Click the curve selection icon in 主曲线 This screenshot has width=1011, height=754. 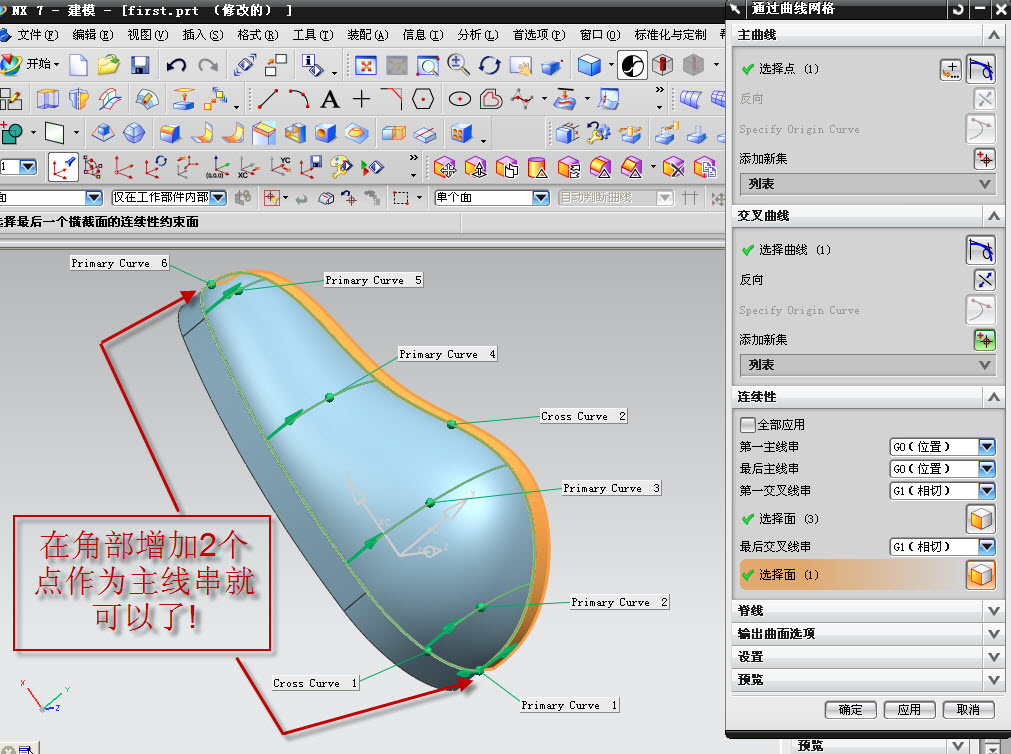[x=981, y=69]
